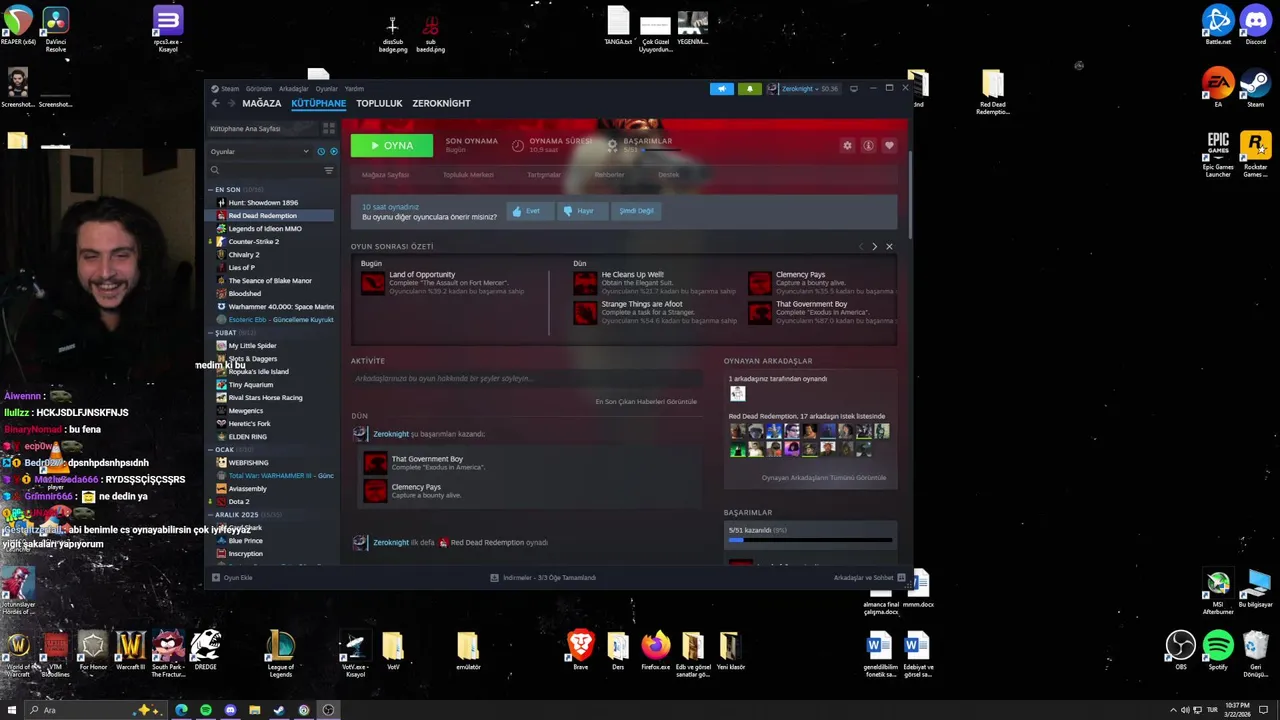Screen dimensions: 1280x720
Task: Click achievements 5/51 progress bar in sidebar
Action: (810, 540)
